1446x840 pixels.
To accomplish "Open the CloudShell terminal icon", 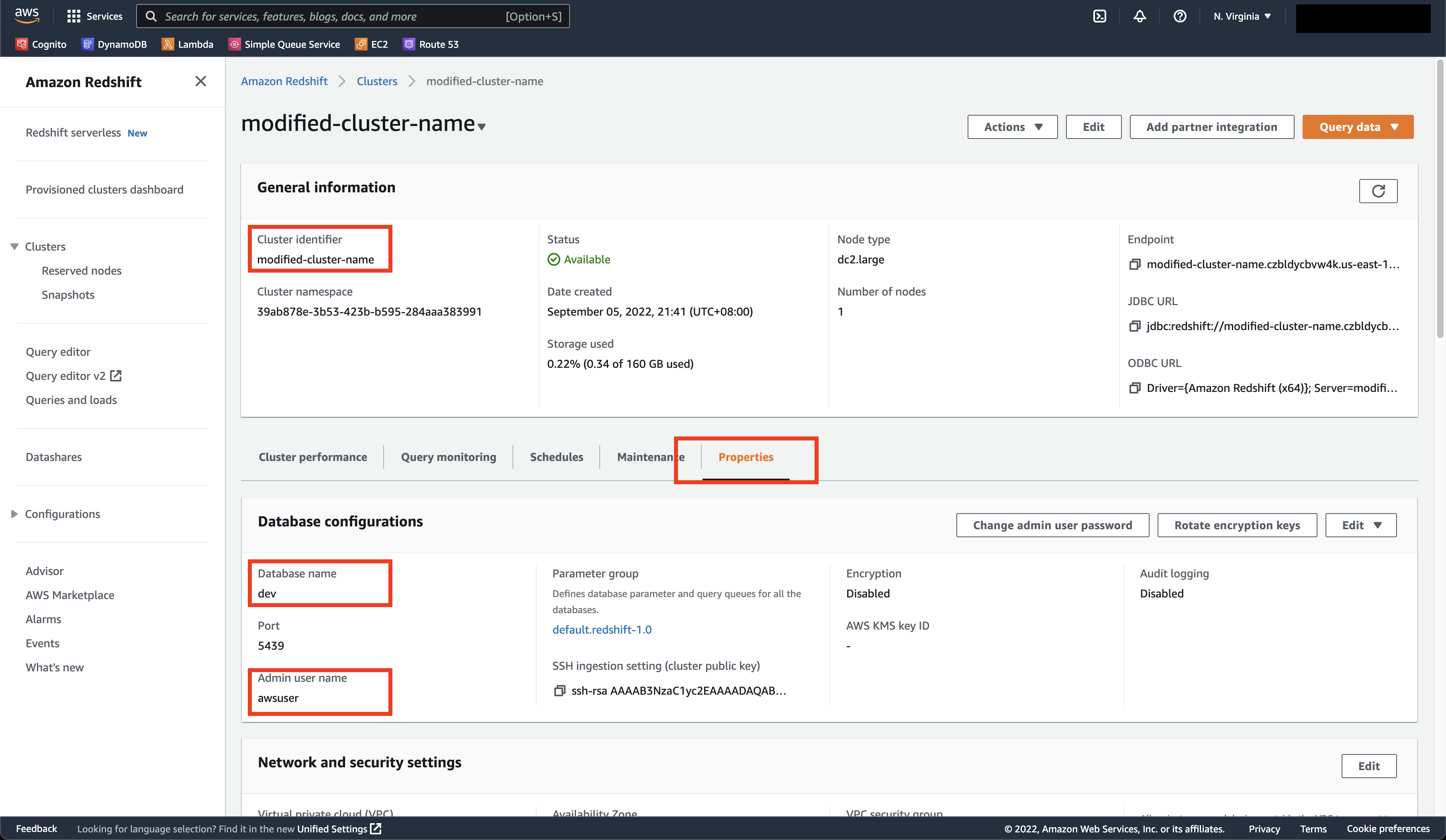I will pos(1099,16).
